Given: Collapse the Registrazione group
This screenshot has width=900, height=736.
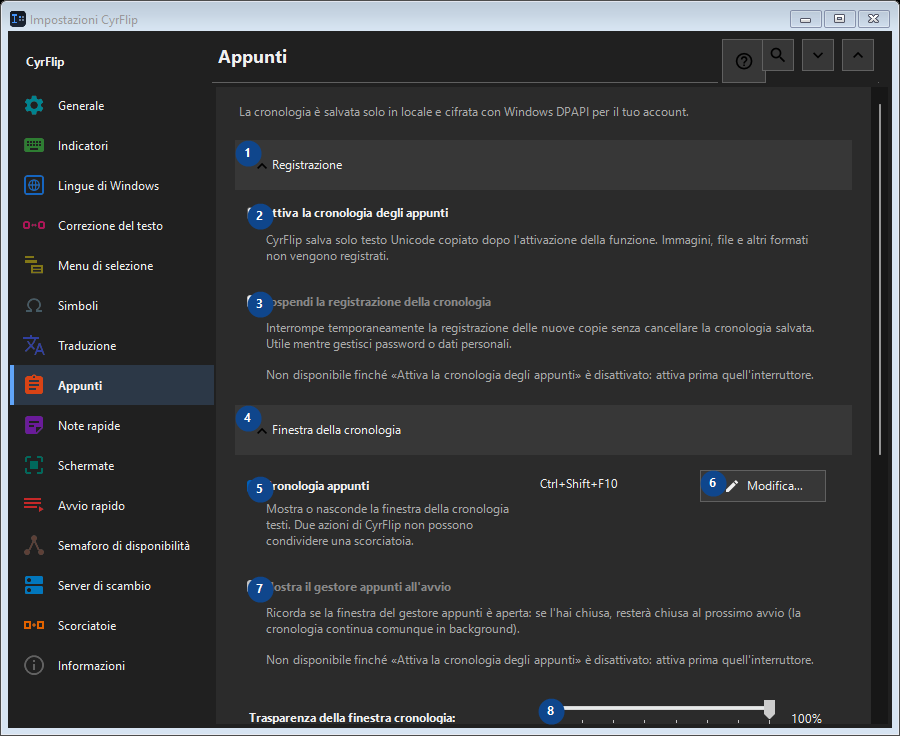Looking at the screenshot, I should (543, 165).
